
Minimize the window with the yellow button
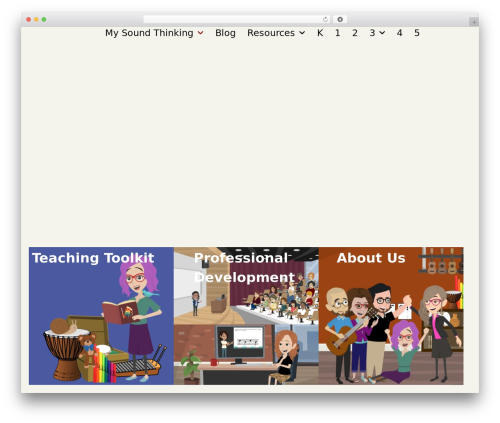coord(36,20)
